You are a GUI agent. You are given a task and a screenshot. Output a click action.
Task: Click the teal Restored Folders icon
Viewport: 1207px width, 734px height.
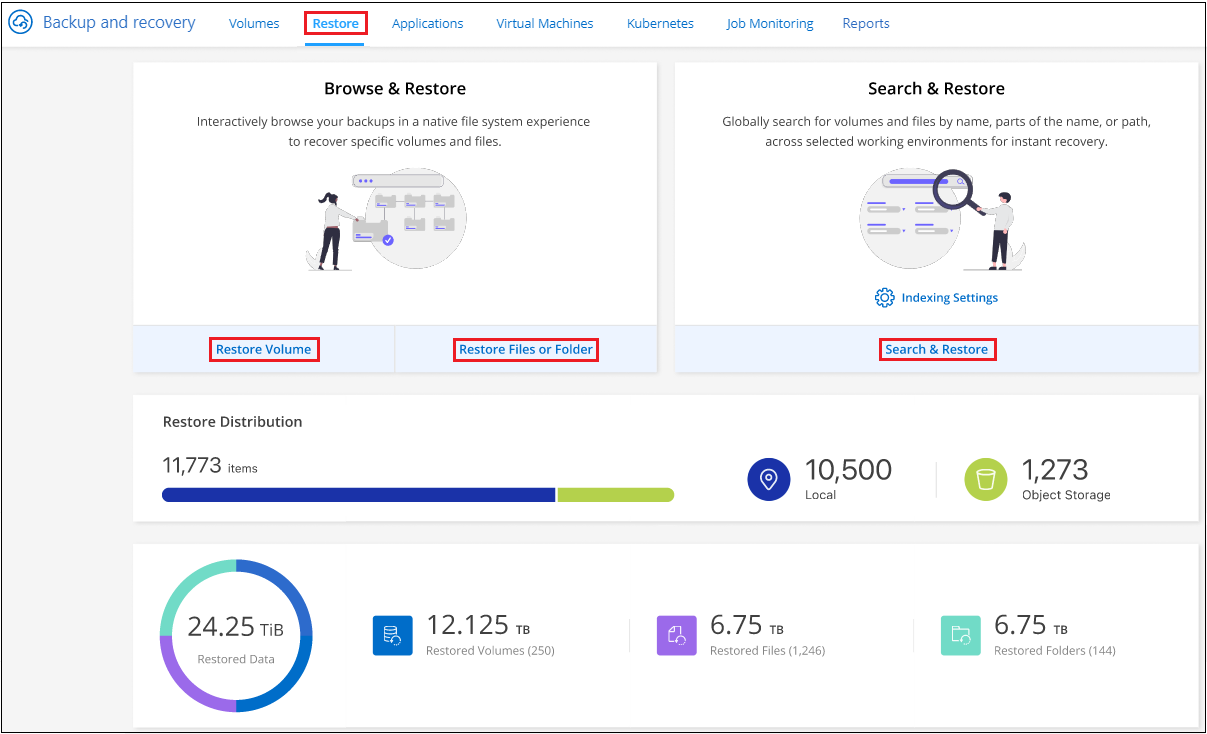[x=961, y=635]
